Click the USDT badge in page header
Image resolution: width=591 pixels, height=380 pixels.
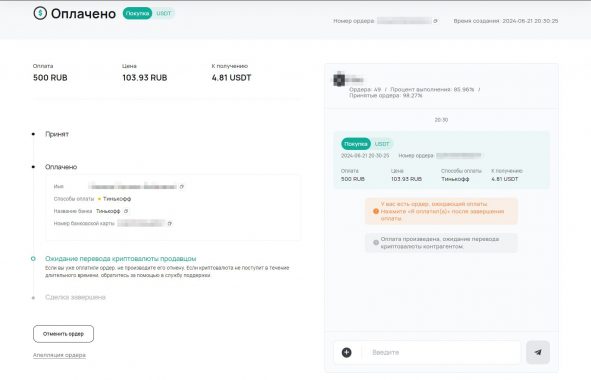(x=164, y=14)
